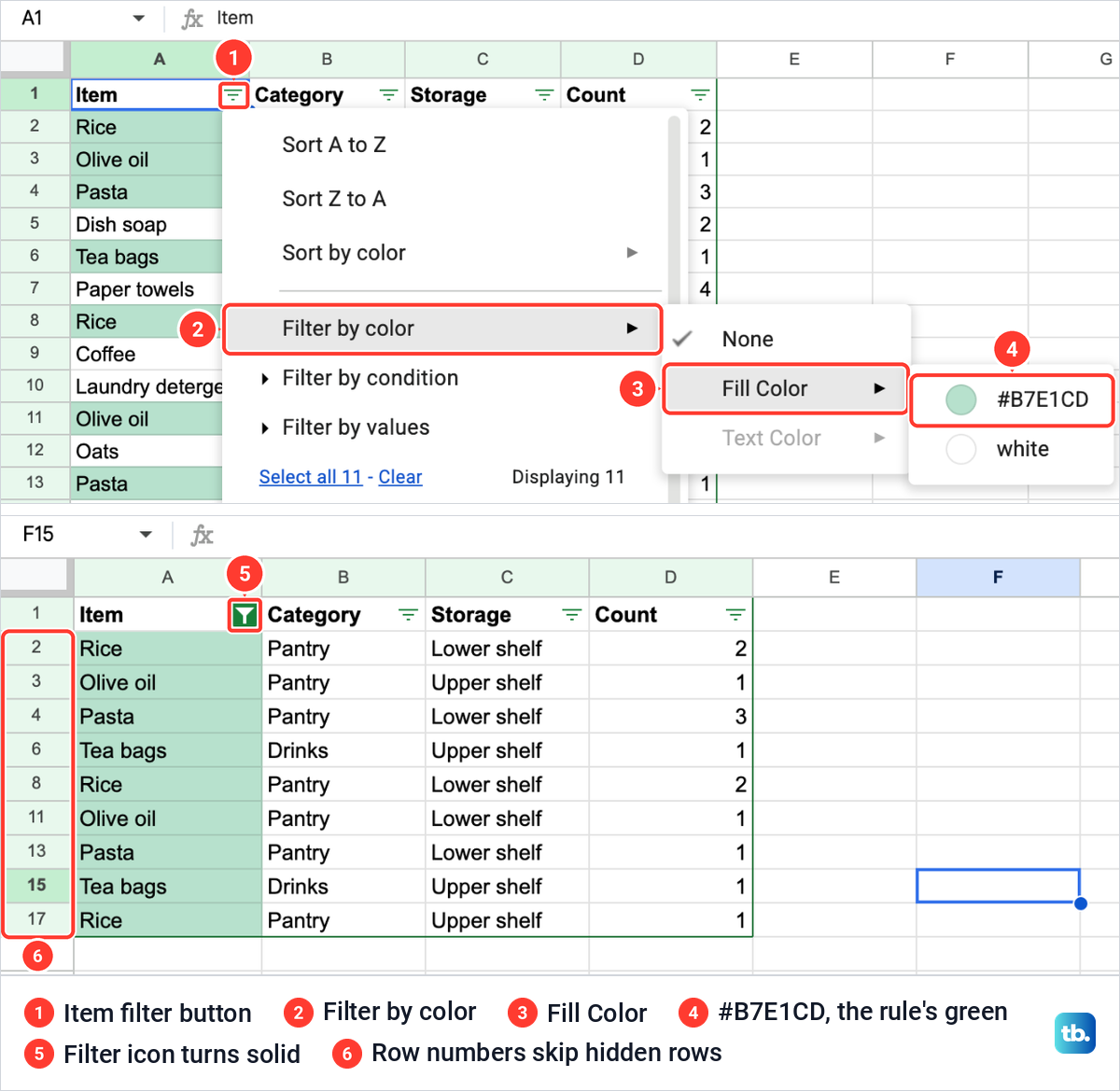Open Sort by color submenu
The width and height of the screenshot is (1120, 1091).
[x=460, y=253]
